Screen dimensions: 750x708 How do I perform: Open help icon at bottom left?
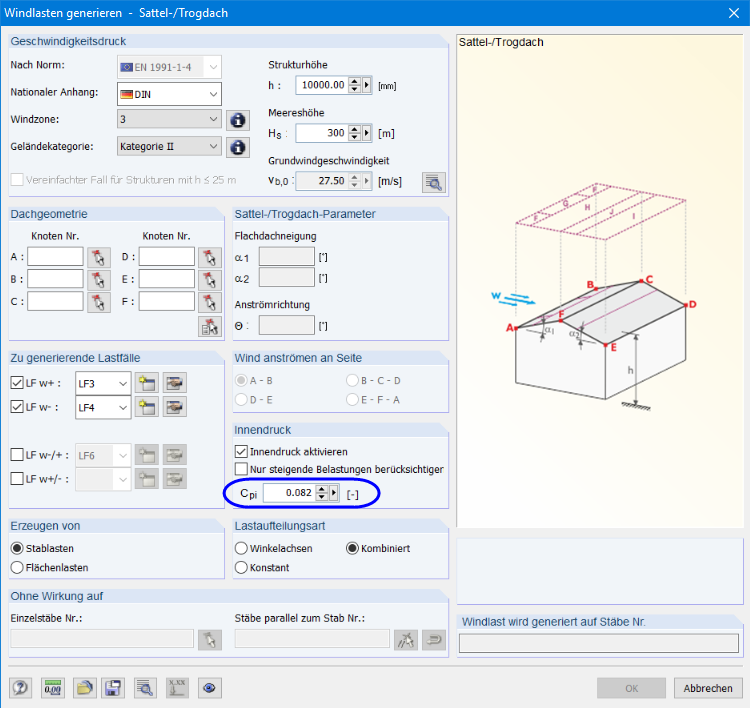point(21,688)
